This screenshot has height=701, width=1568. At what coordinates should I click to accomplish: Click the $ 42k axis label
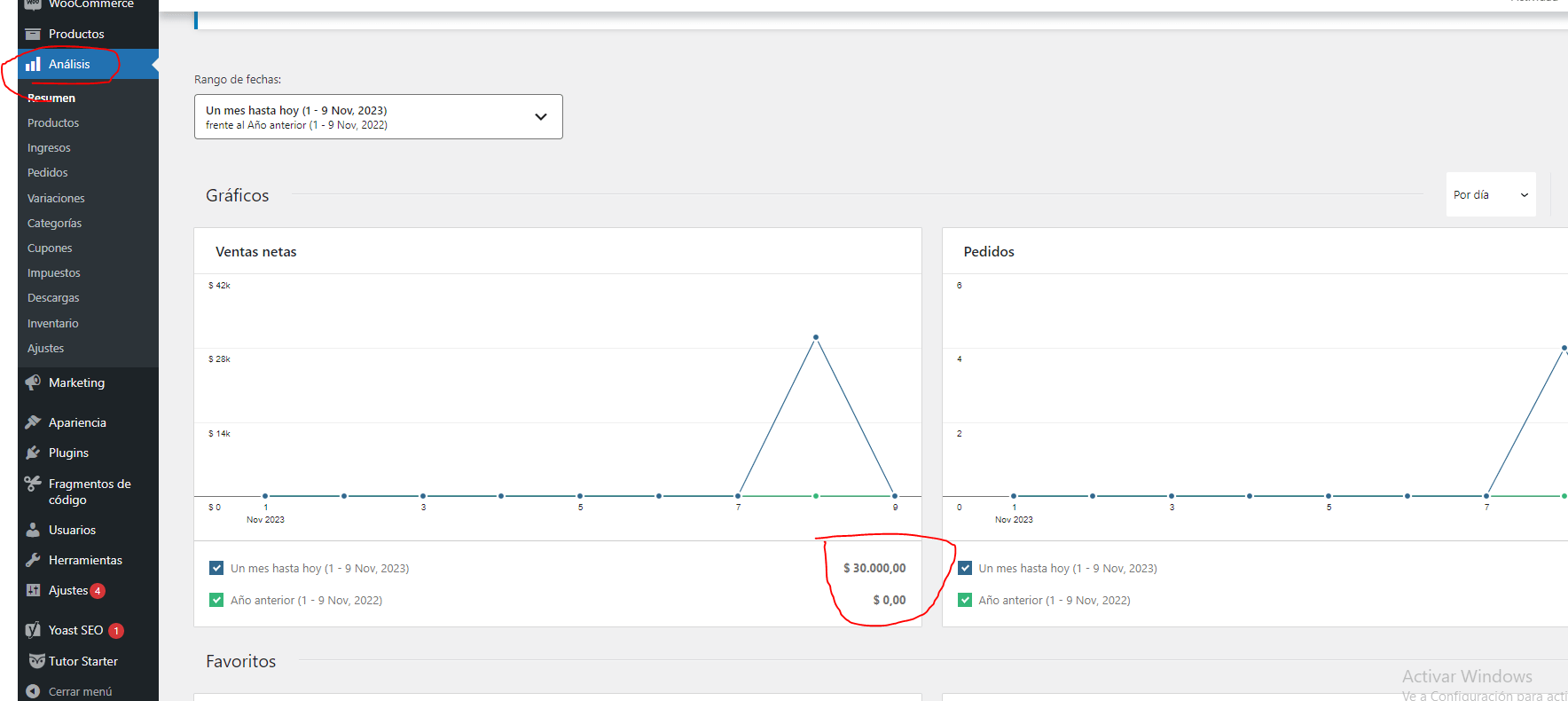219,285
